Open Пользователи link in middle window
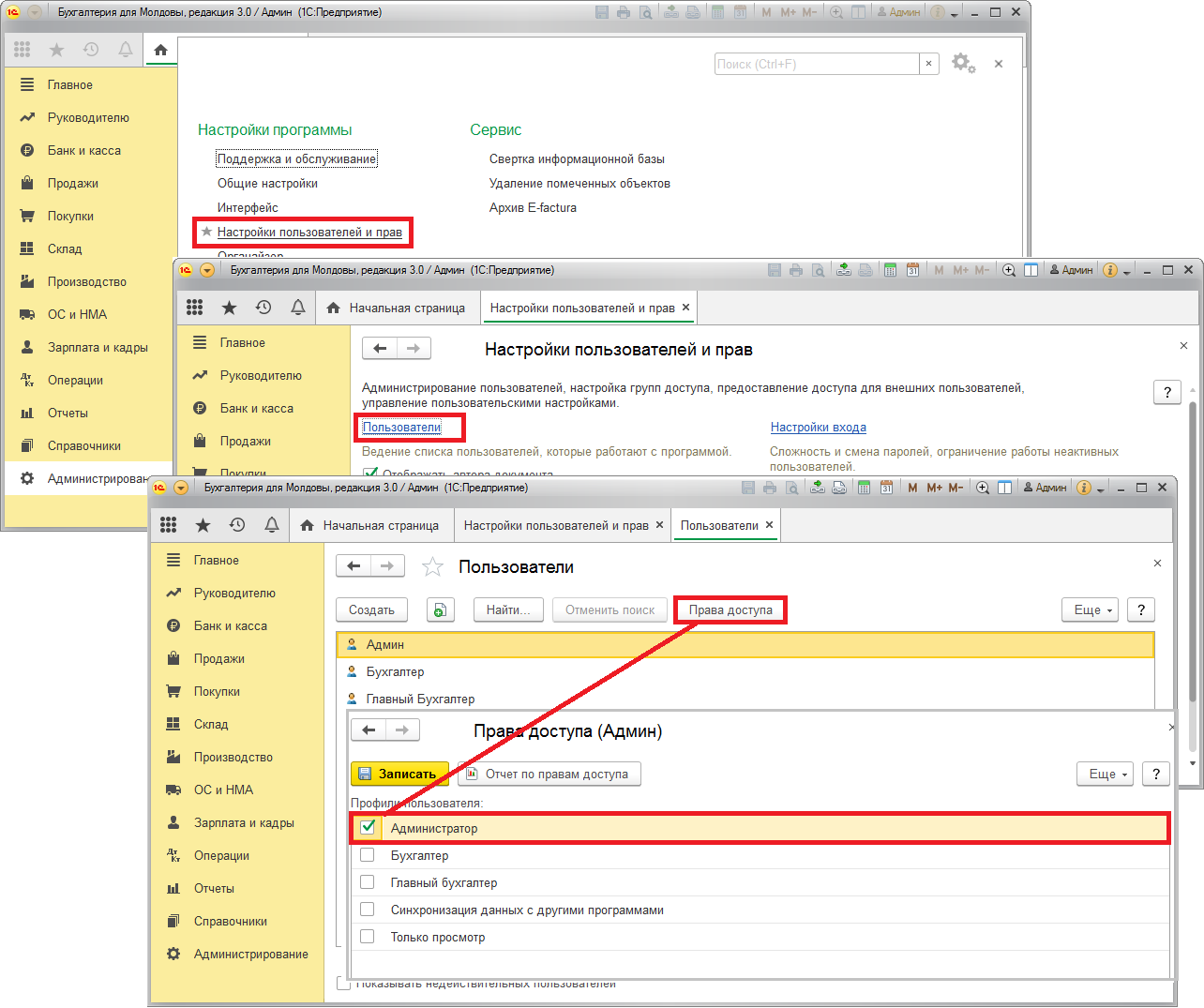Image resolution: width=1204 pixels, height=1008 pixels. click(x=401, y=427)
